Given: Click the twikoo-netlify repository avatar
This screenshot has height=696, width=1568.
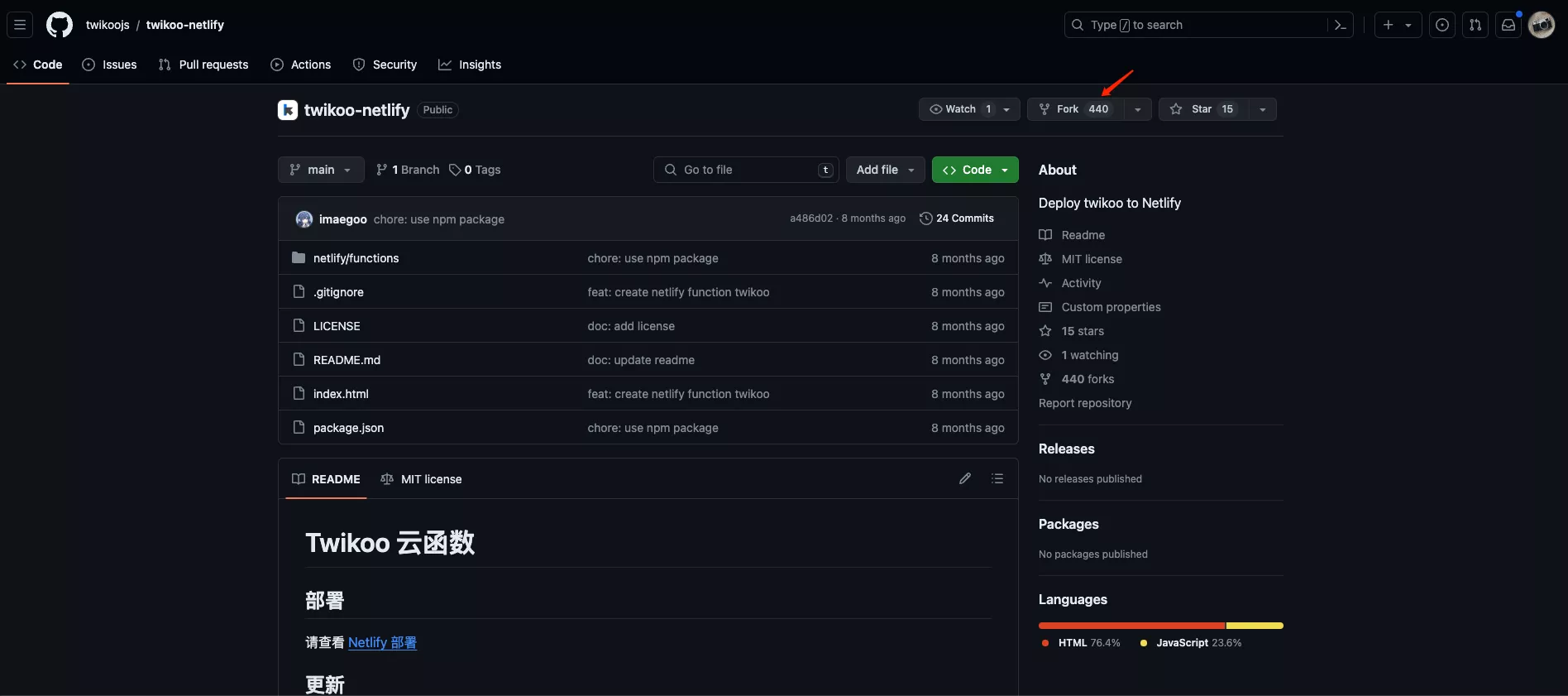Looking at the screenshot, I should 288,110.
